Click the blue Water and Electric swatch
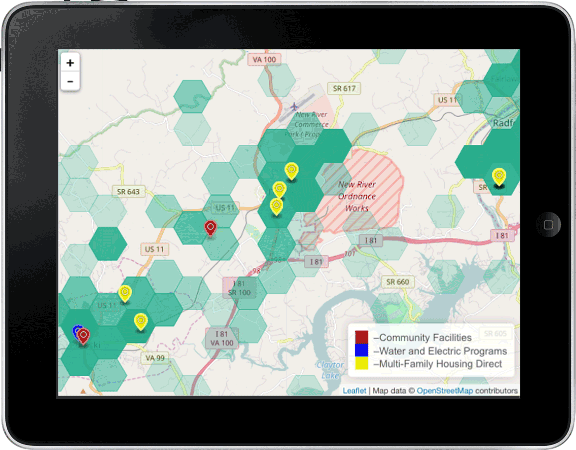This screenshot has height=450, width=576. click(x=361, y=350)
